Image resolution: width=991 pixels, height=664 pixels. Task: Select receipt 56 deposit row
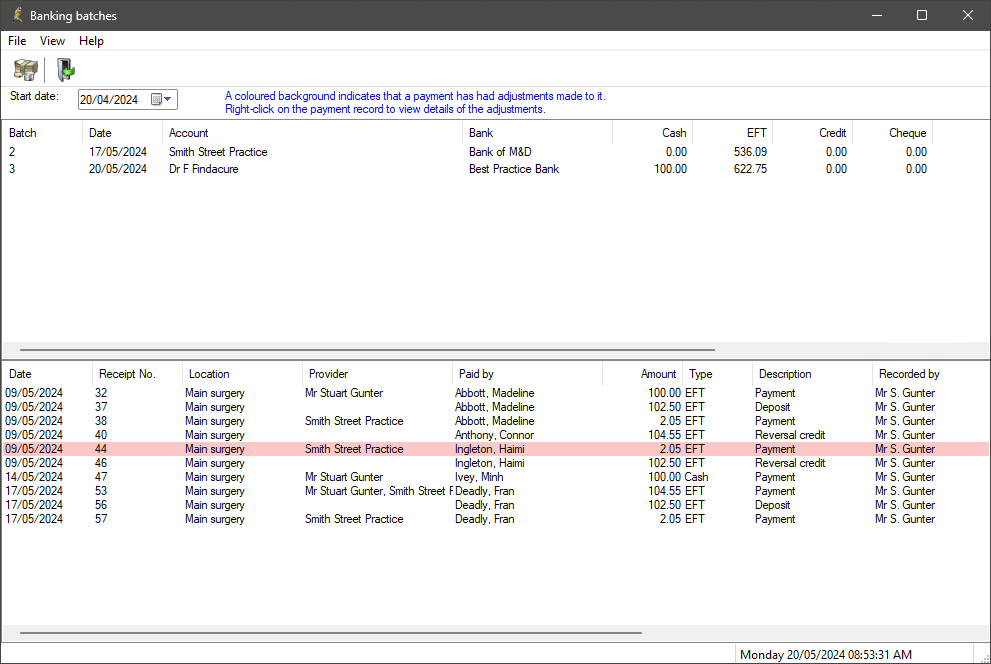point(496,505)
